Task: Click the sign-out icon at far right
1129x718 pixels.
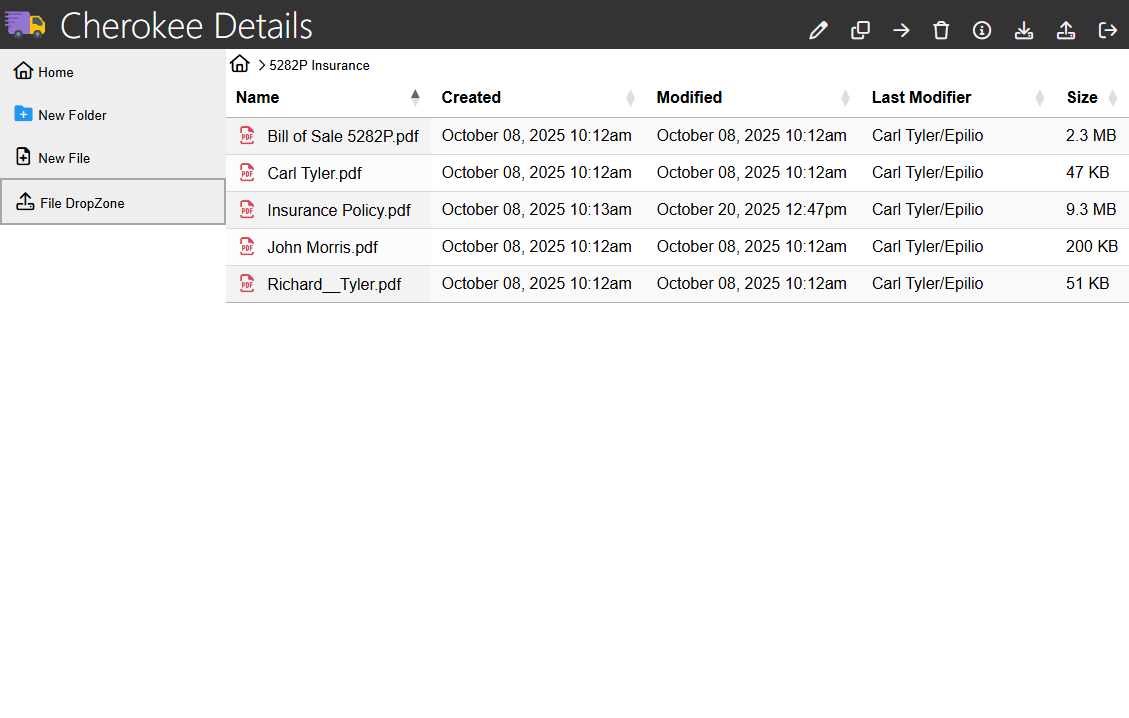Action: [x=1107, y=30]
